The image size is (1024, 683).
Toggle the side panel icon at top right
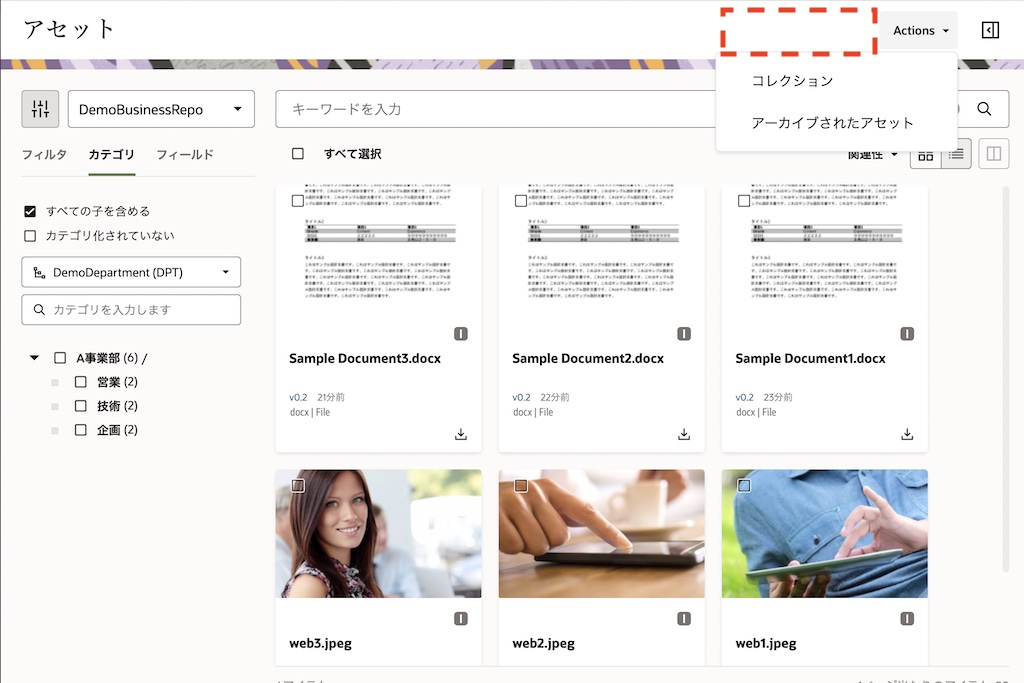coord(990,30)
